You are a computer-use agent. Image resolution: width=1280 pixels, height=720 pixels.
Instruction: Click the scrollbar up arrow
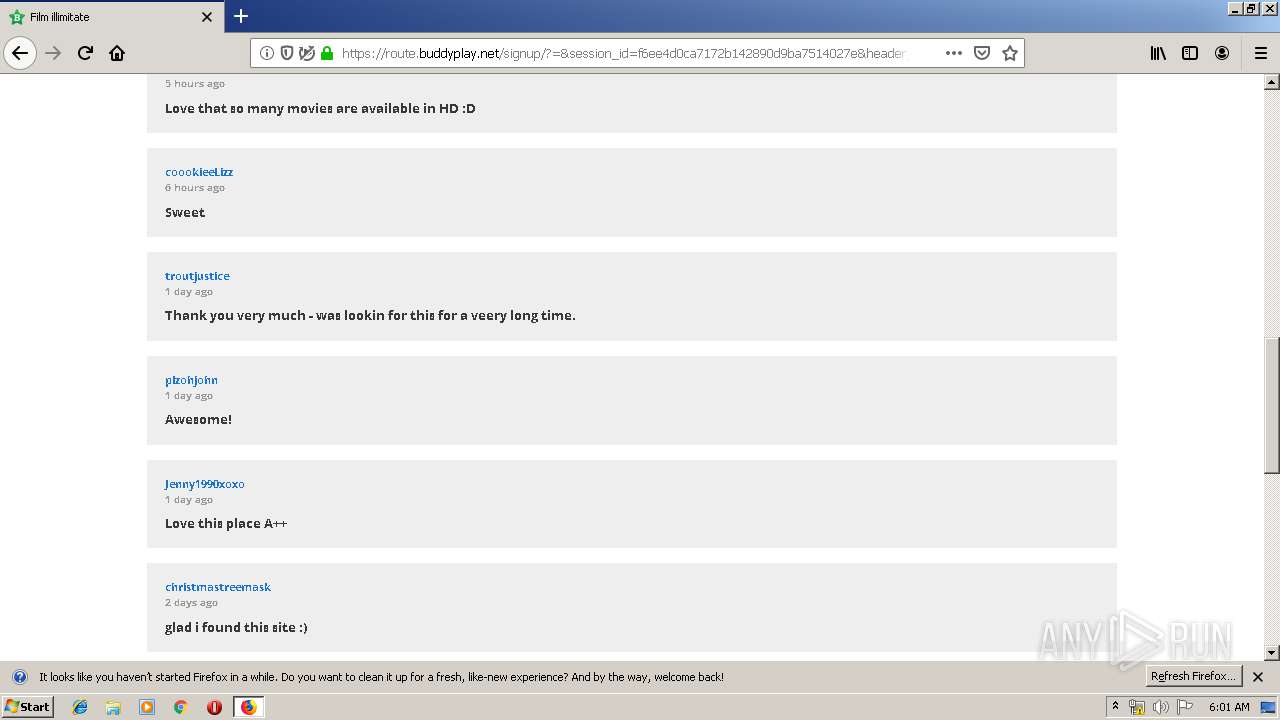1272,83
